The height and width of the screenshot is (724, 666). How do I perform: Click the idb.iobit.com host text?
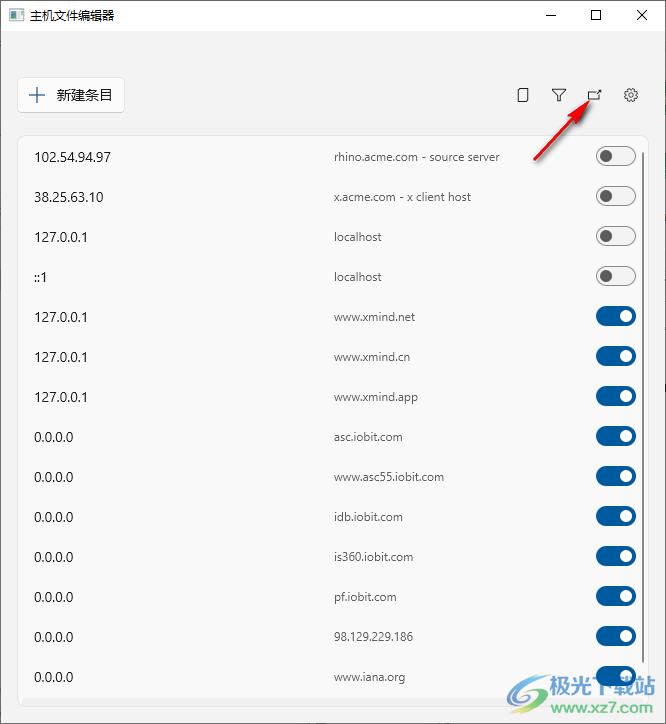pos(368,517)
